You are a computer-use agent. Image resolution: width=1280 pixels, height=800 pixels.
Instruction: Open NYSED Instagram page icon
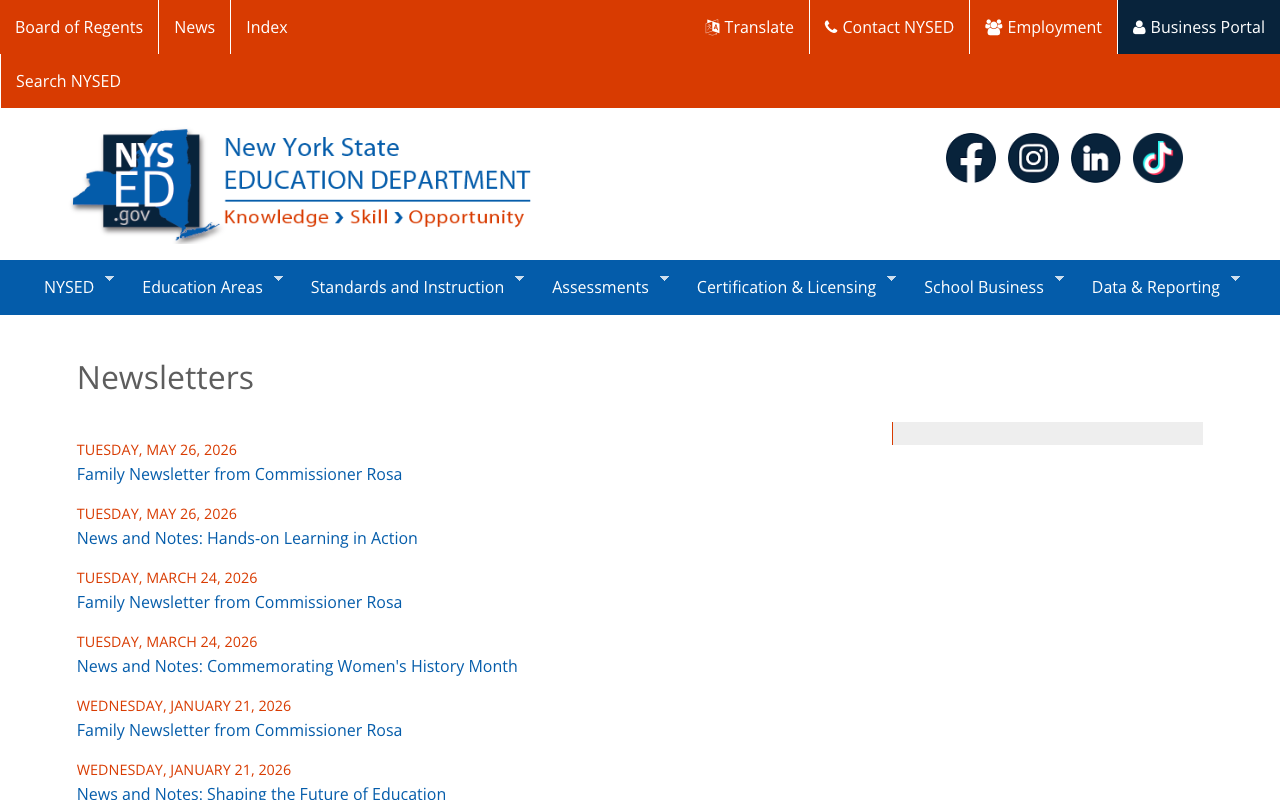1033,158
